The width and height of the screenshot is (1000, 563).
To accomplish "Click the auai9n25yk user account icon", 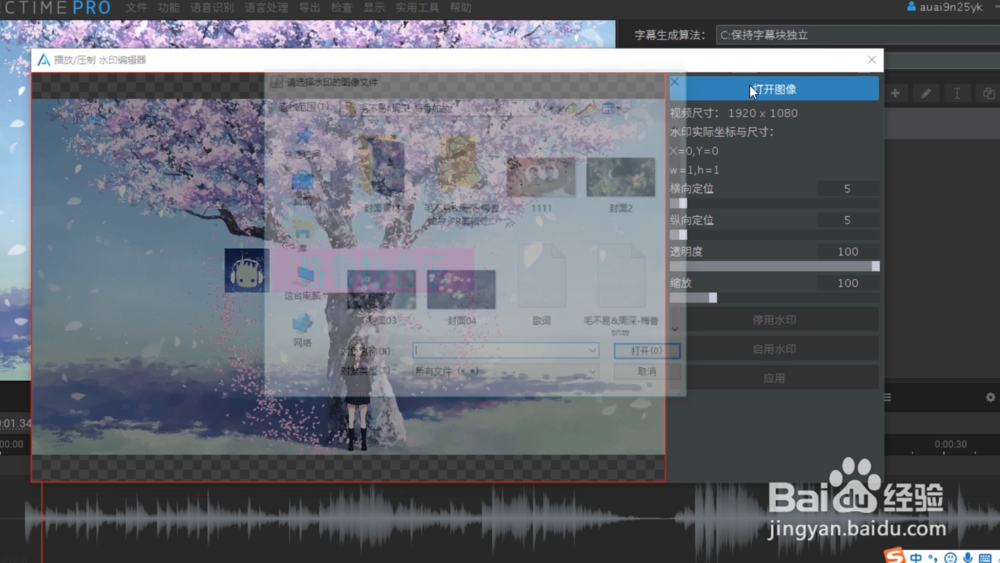I will click(x=911, y=7).
